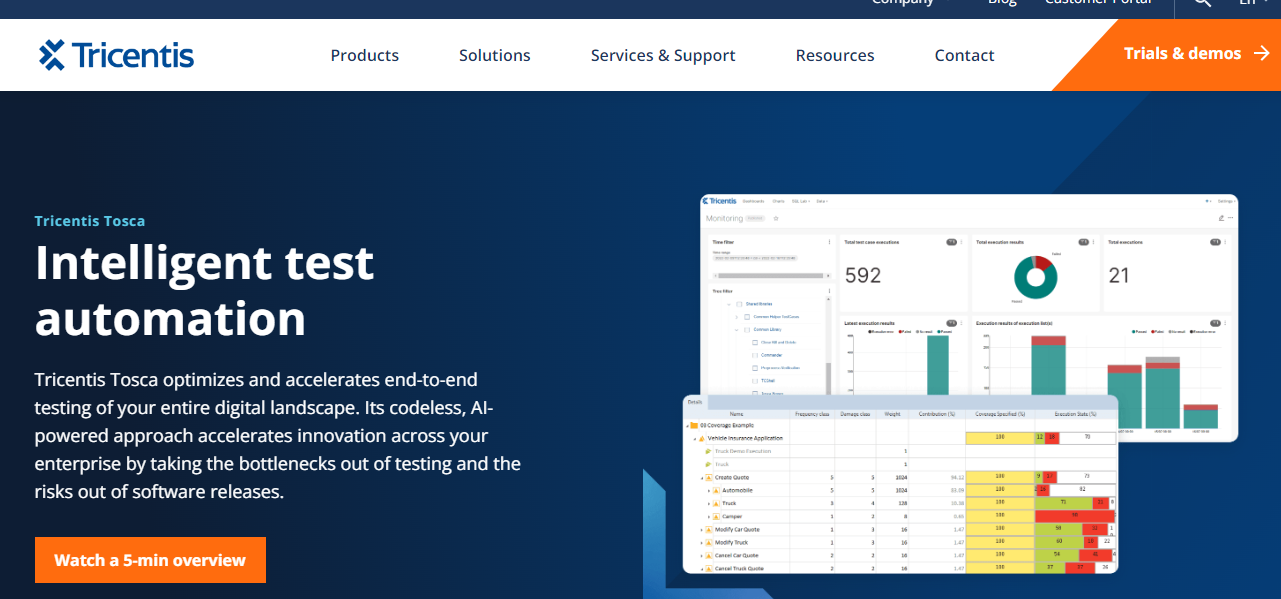Screen dimensions: 1281x599
Task: Click the Time filter horizontal slider bar
Action: (x=768, y=276)
